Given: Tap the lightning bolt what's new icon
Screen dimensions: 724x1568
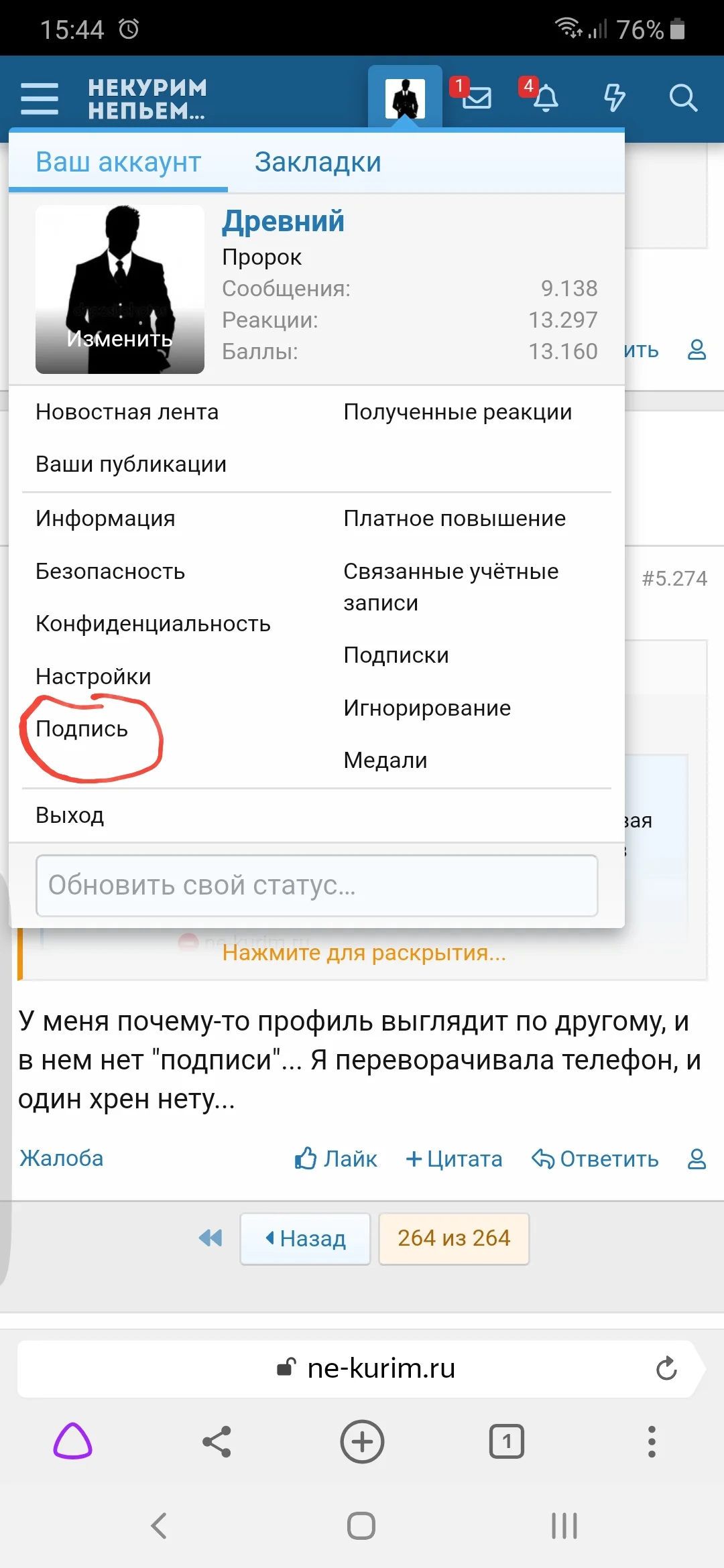Looking at the screenshot, I should [x=614, y=98].
